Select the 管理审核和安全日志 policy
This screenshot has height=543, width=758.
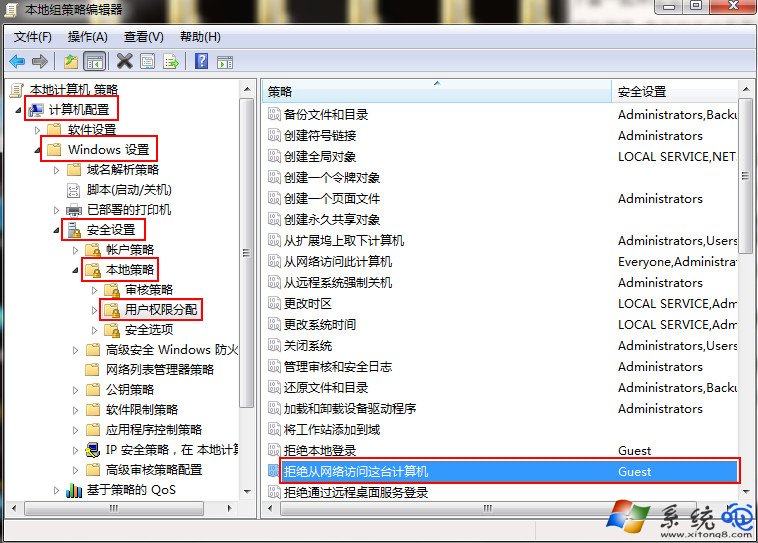(337, 367)
